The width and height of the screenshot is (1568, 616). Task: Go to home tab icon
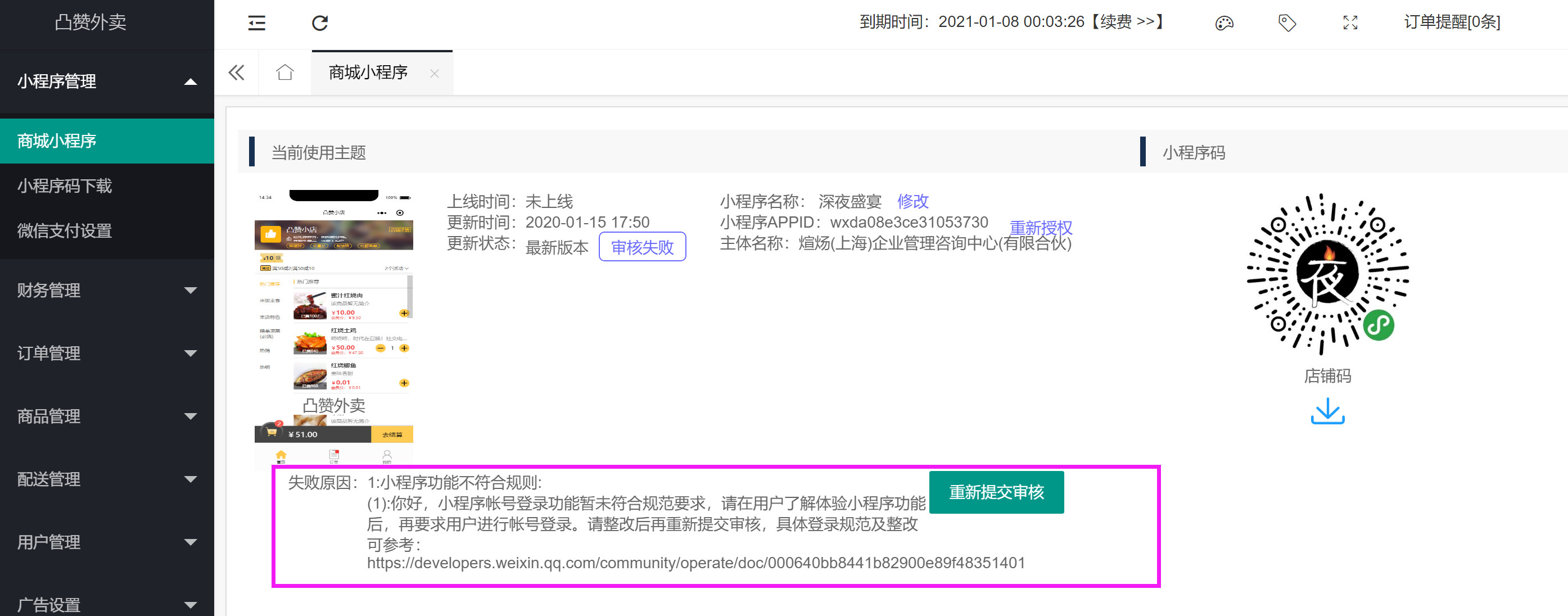coord(285,73)
